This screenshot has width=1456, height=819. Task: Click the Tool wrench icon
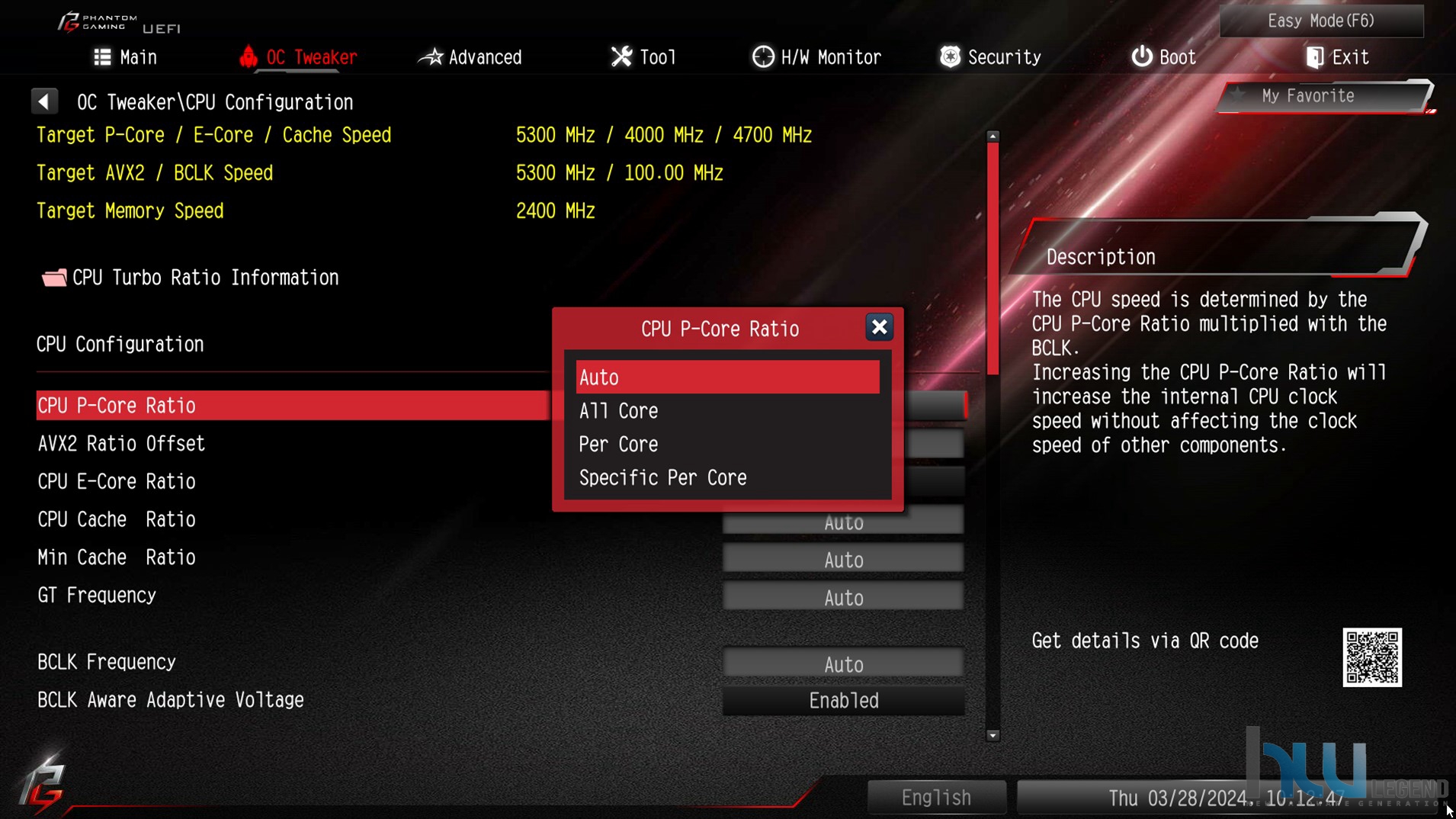click(x=621, y=57)
